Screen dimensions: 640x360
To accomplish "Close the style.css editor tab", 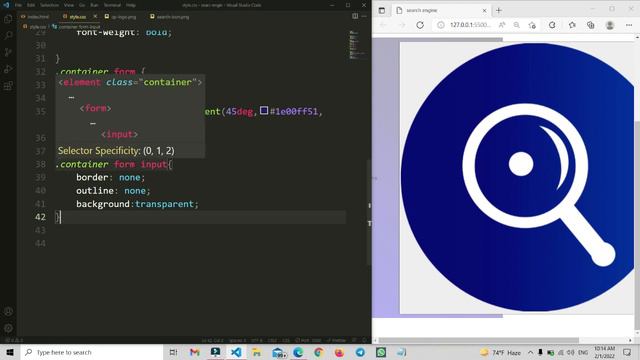I will [95, 16].
